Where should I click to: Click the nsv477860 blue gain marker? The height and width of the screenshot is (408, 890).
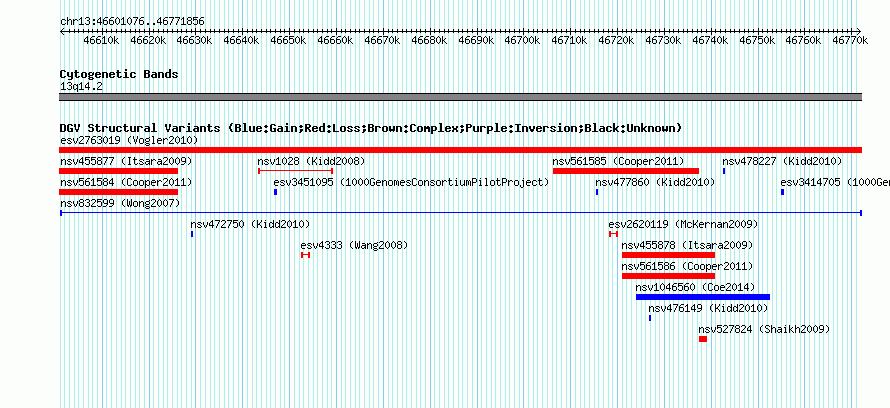(597, 192)
